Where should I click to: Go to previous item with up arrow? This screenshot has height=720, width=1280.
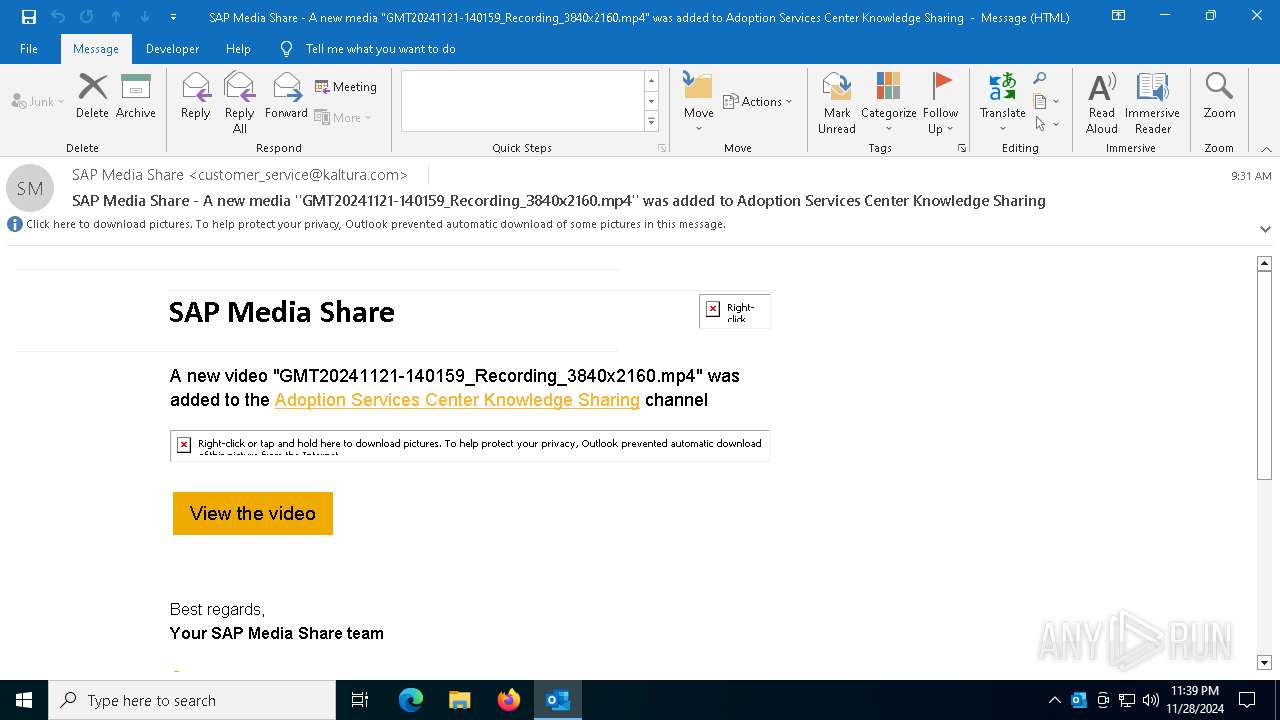click(115, 17)
